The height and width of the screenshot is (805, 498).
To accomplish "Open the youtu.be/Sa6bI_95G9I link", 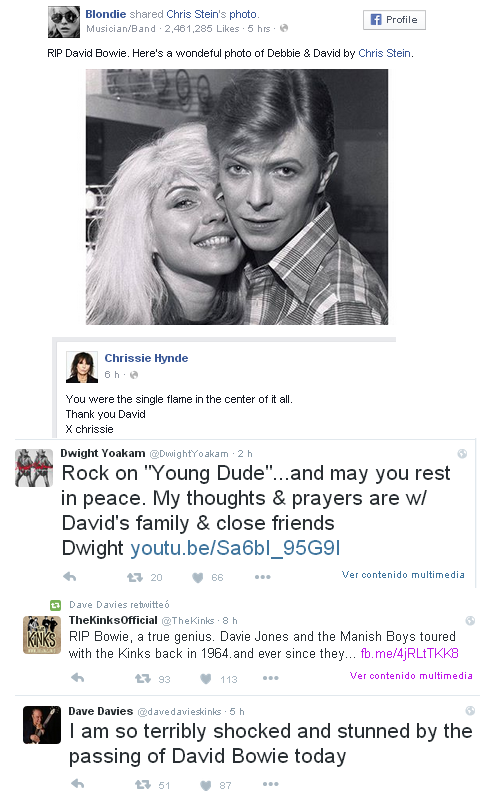I will point(235,548).
